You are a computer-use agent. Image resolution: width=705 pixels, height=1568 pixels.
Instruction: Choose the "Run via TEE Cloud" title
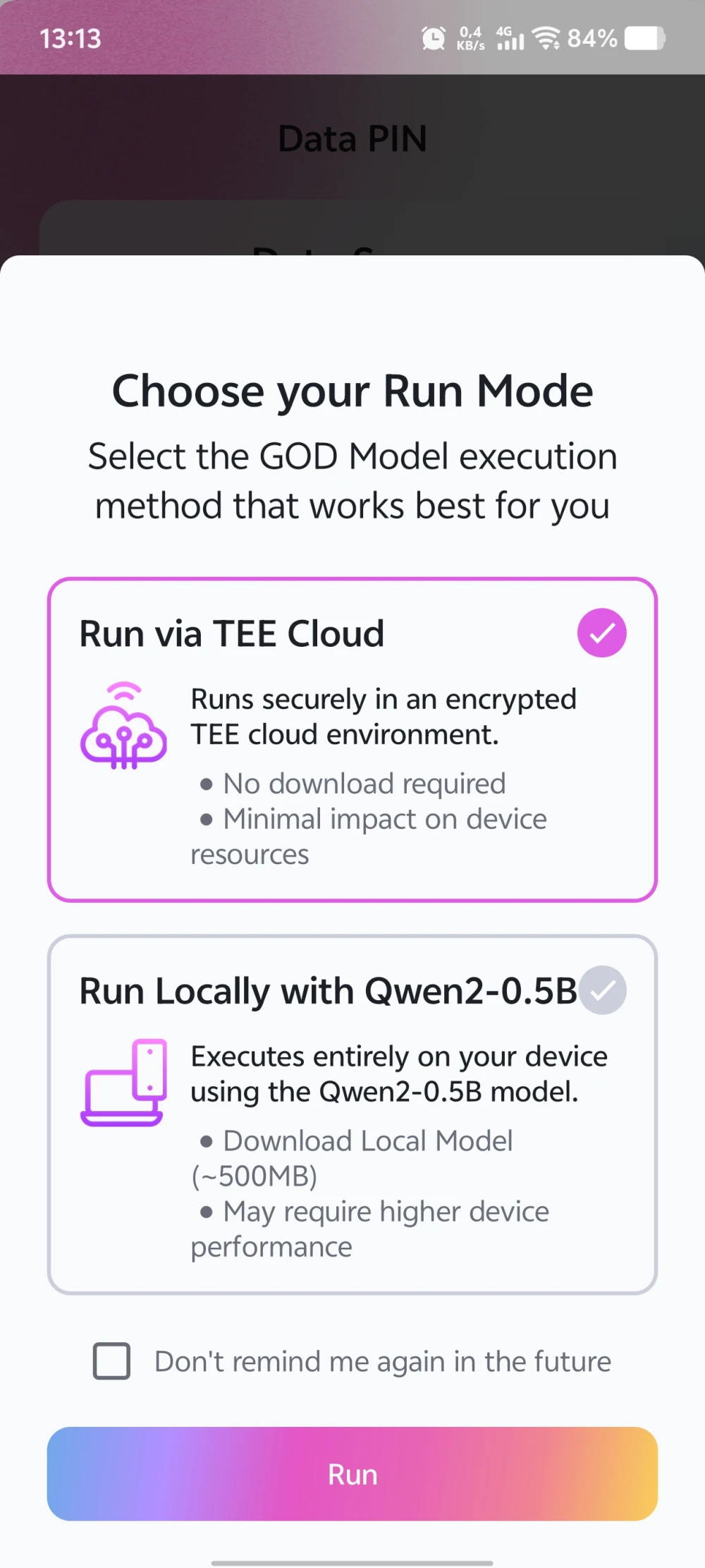[231, 633]
